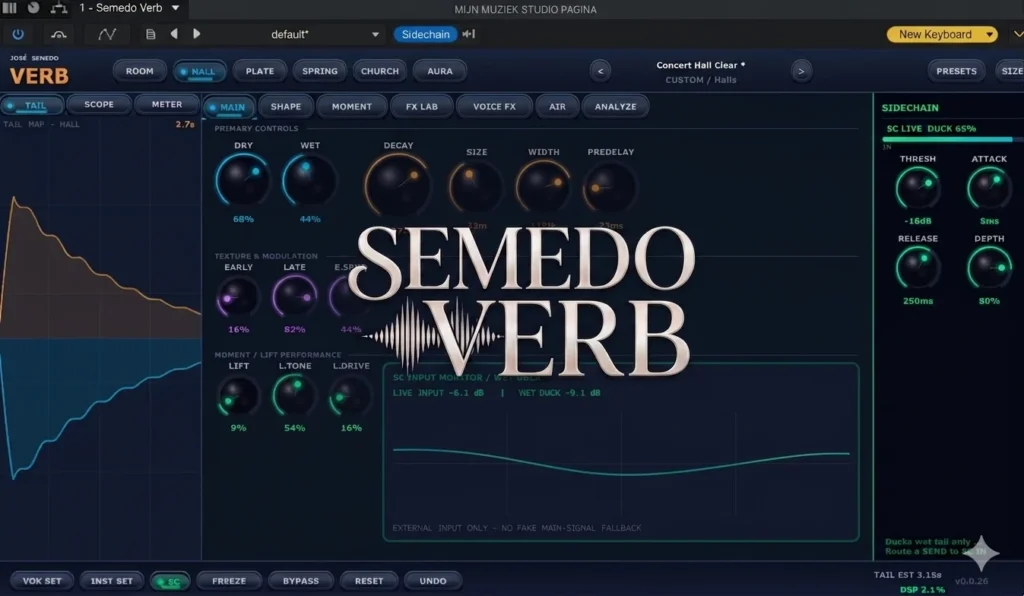Click the DRY knob
The width and height of the screenshot is (1024, 596).
(x=243, y=181)
